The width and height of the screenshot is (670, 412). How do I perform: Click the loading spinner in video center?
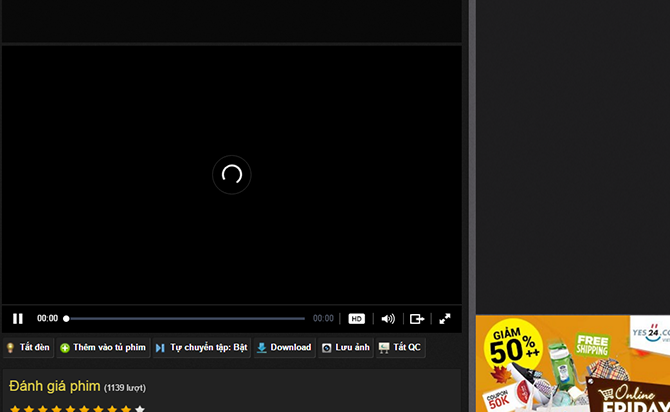click(x=232, y=175)
